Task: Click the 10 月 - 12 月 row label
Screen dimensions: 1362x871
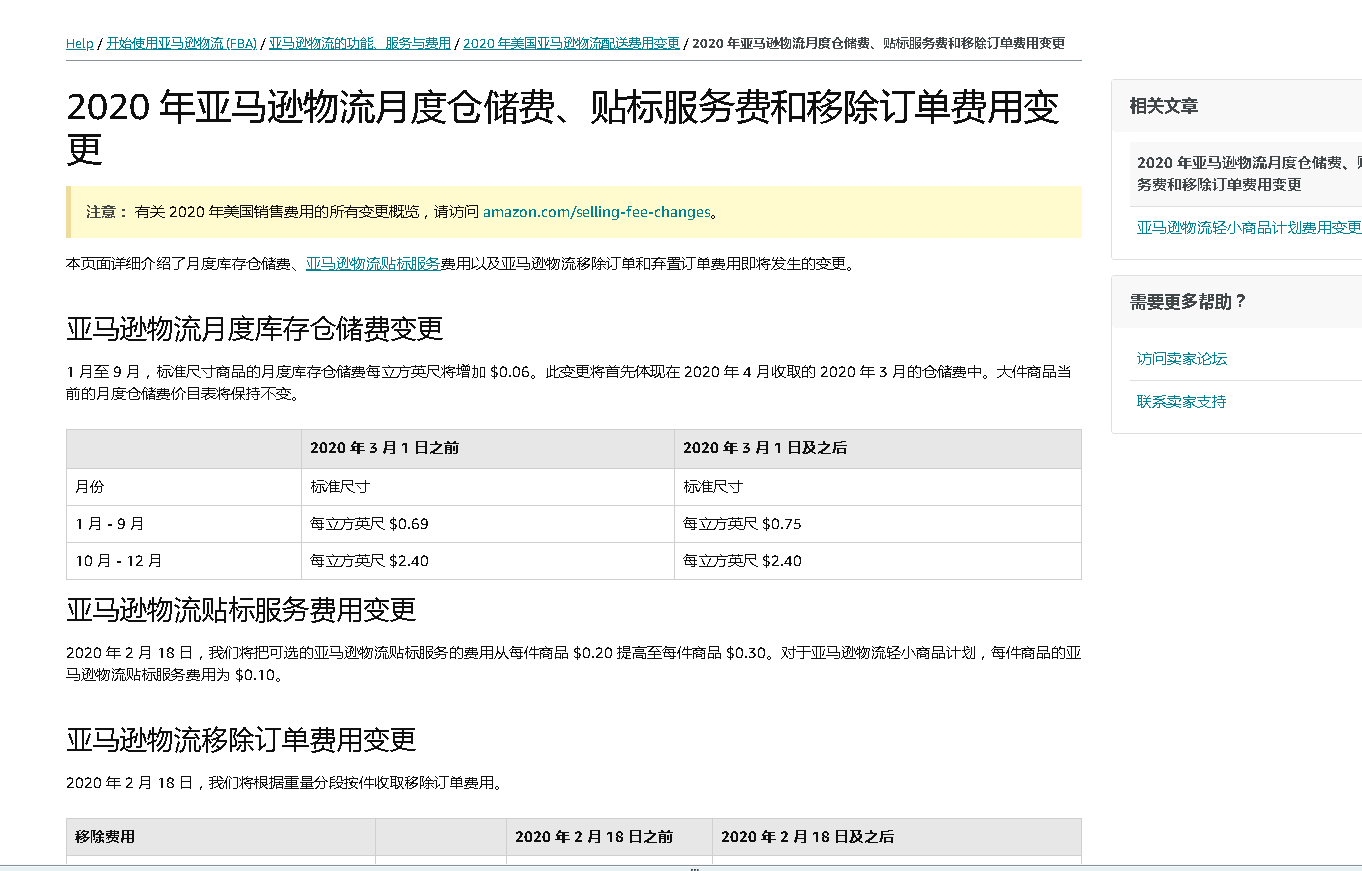Action: coord(184,560)
